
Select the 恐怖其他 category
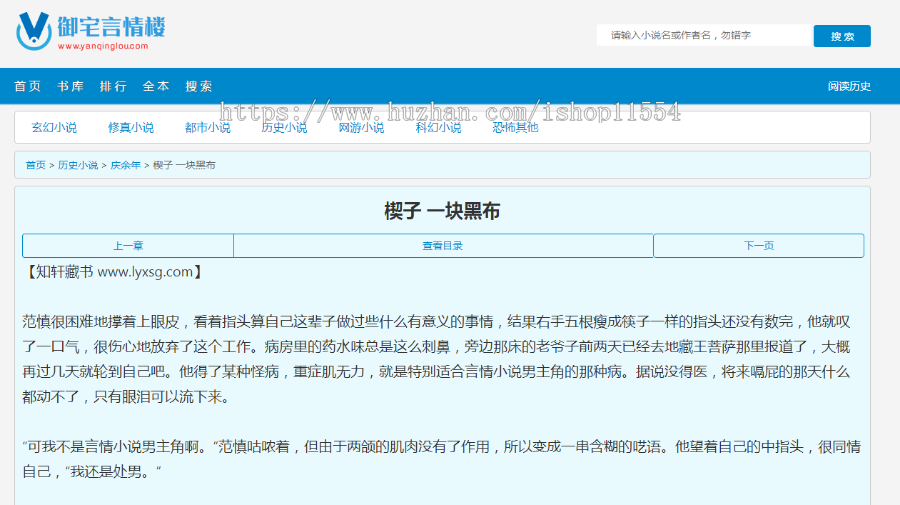point(515,128)
